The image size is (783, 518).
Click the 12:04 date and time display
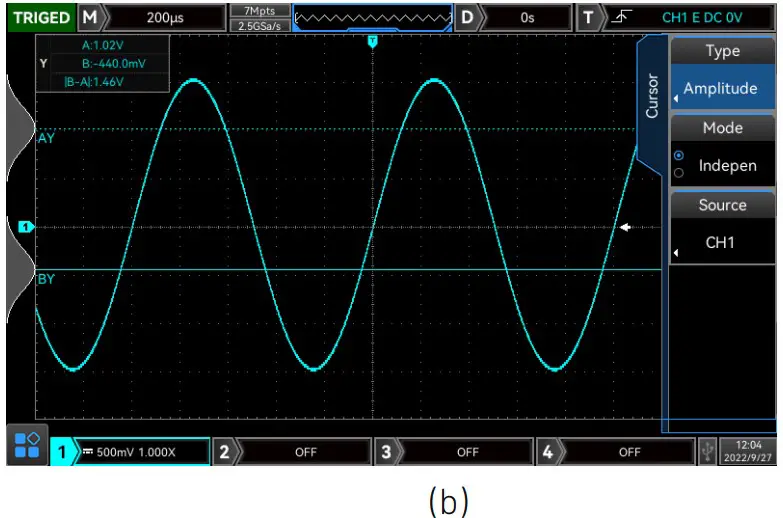click(748, 452)
